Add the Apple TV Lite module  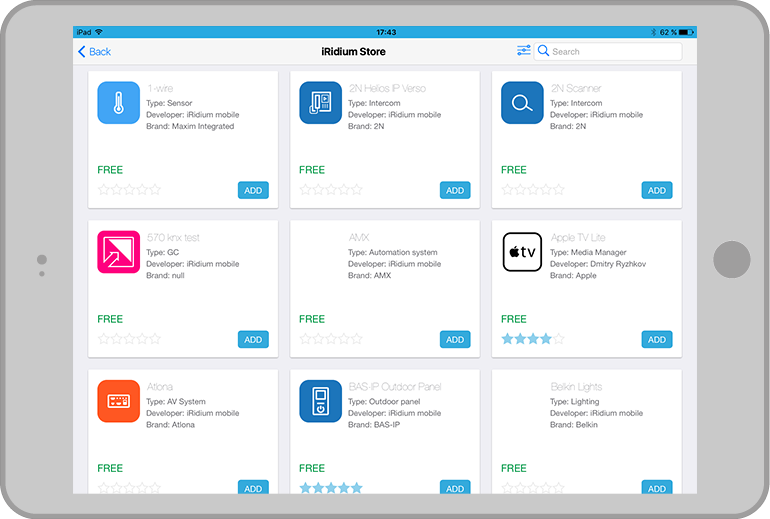tap(656, 339)
